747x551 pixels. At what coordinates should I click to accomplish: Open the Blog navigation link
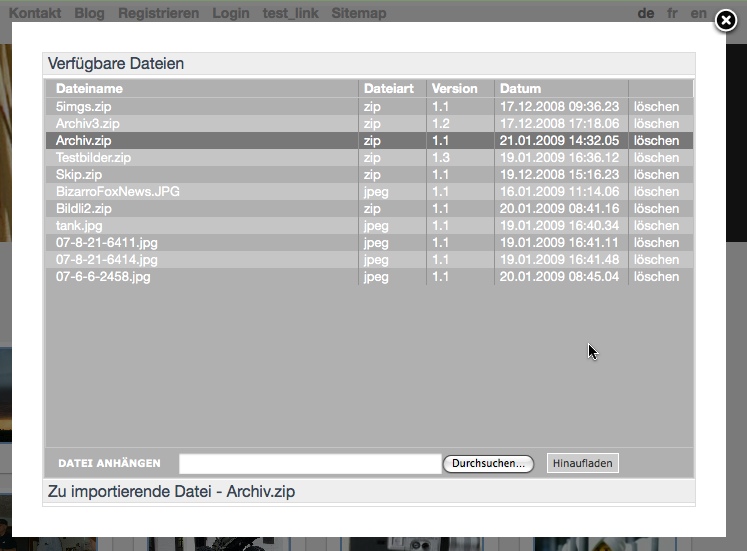89,13
